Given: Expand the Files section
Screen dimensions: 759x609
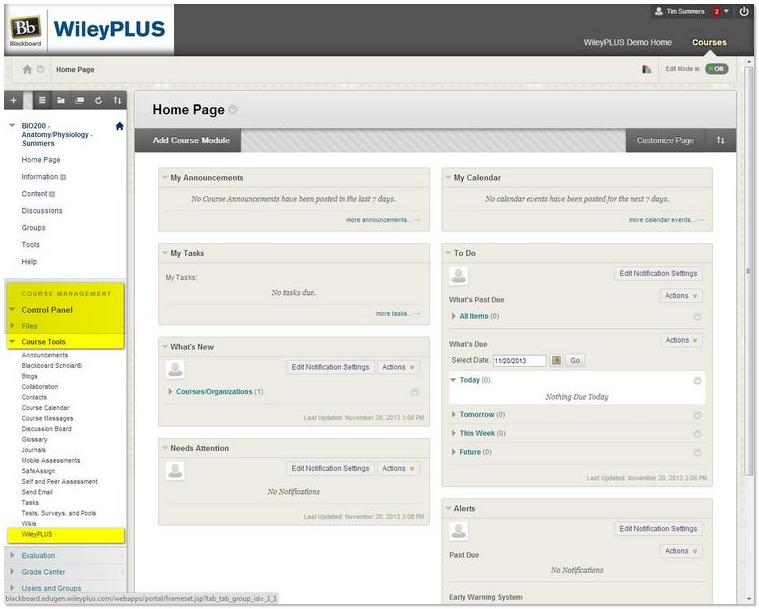Looking at the screenshot, I should click(12, 326).
